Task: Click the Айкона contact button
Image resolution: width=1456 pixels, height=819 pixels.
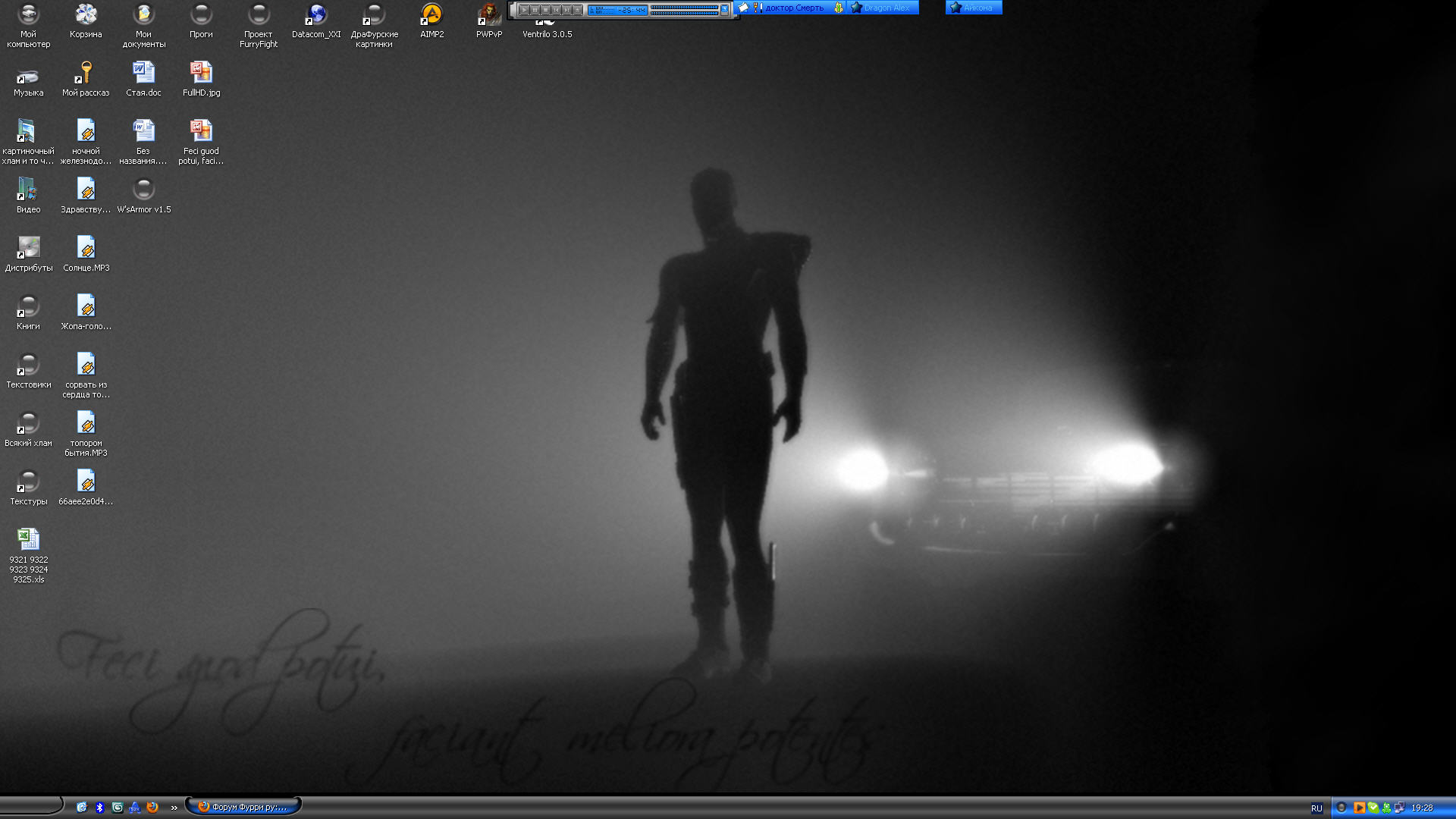Action: click(x=974, y=8)
